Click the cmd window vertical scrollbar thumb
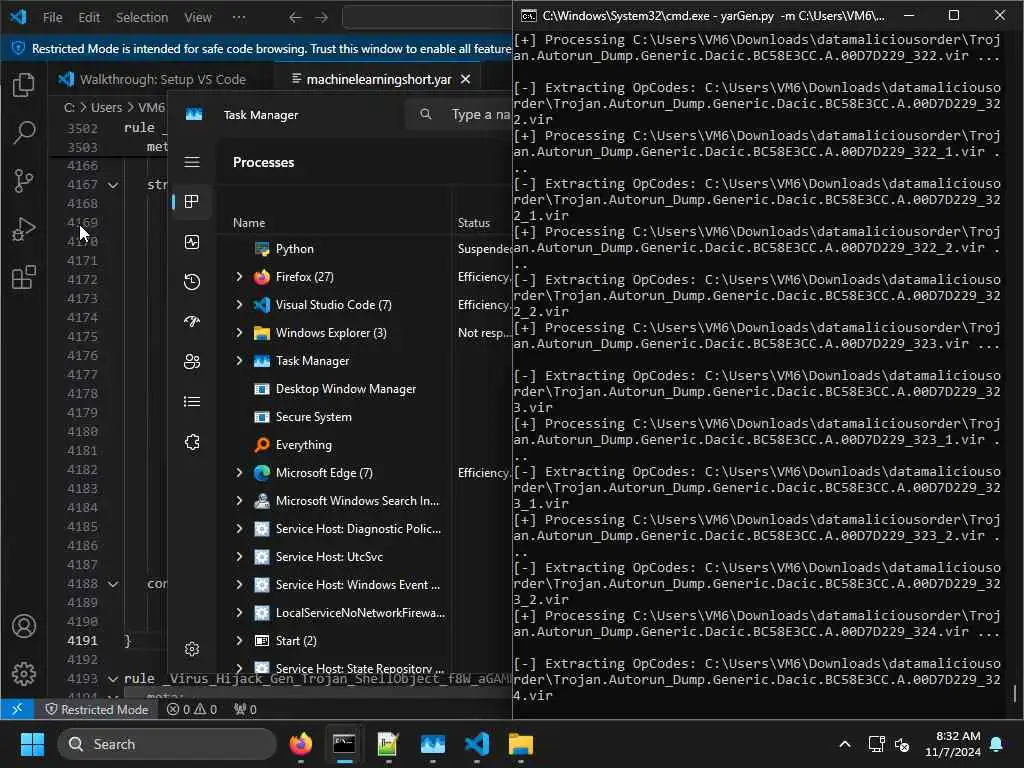Viewport: 1024px width, 768px height. (1016, 693)
